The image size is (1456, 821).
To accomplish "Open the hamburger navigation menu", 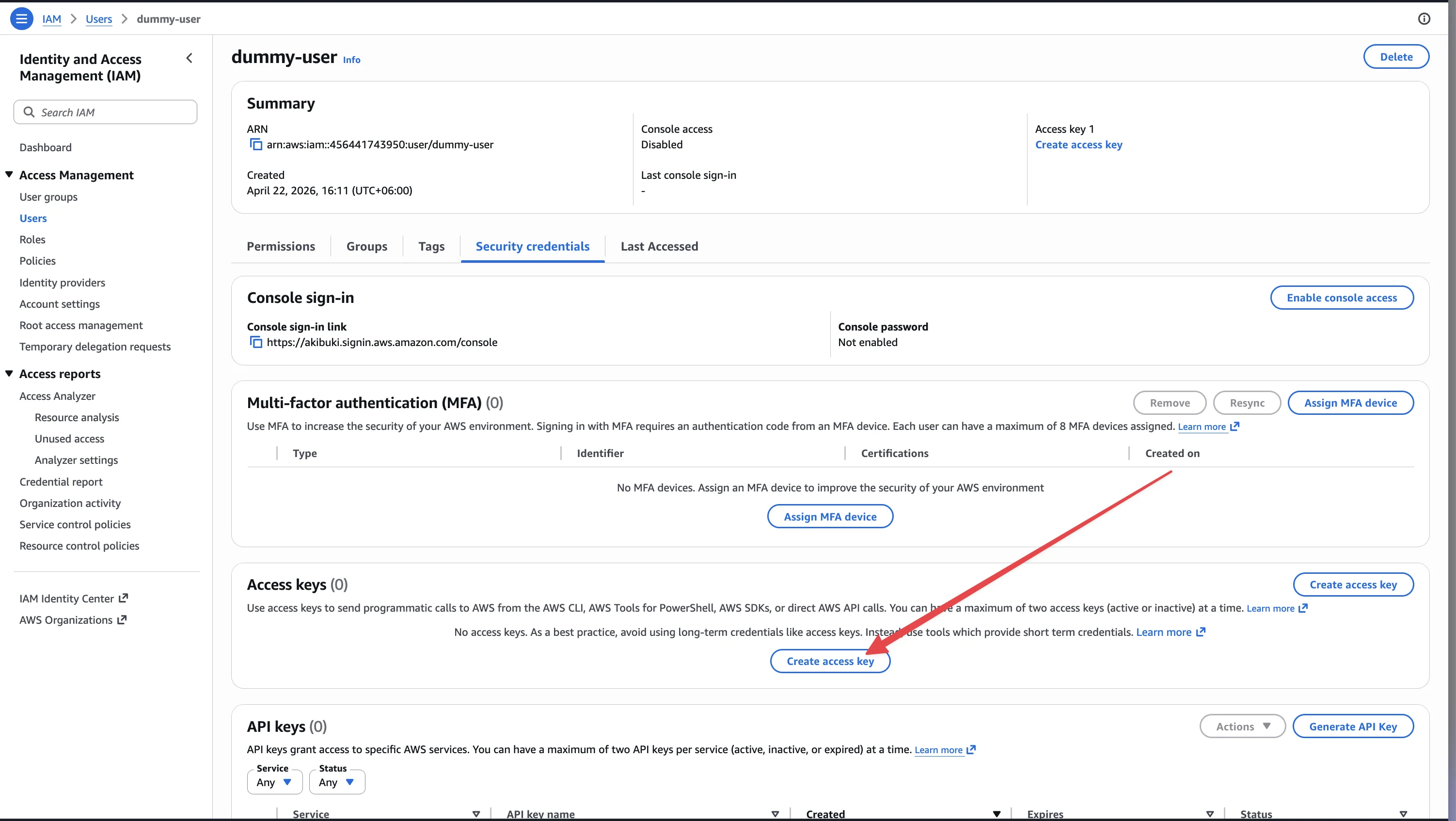I will [21, 18].
